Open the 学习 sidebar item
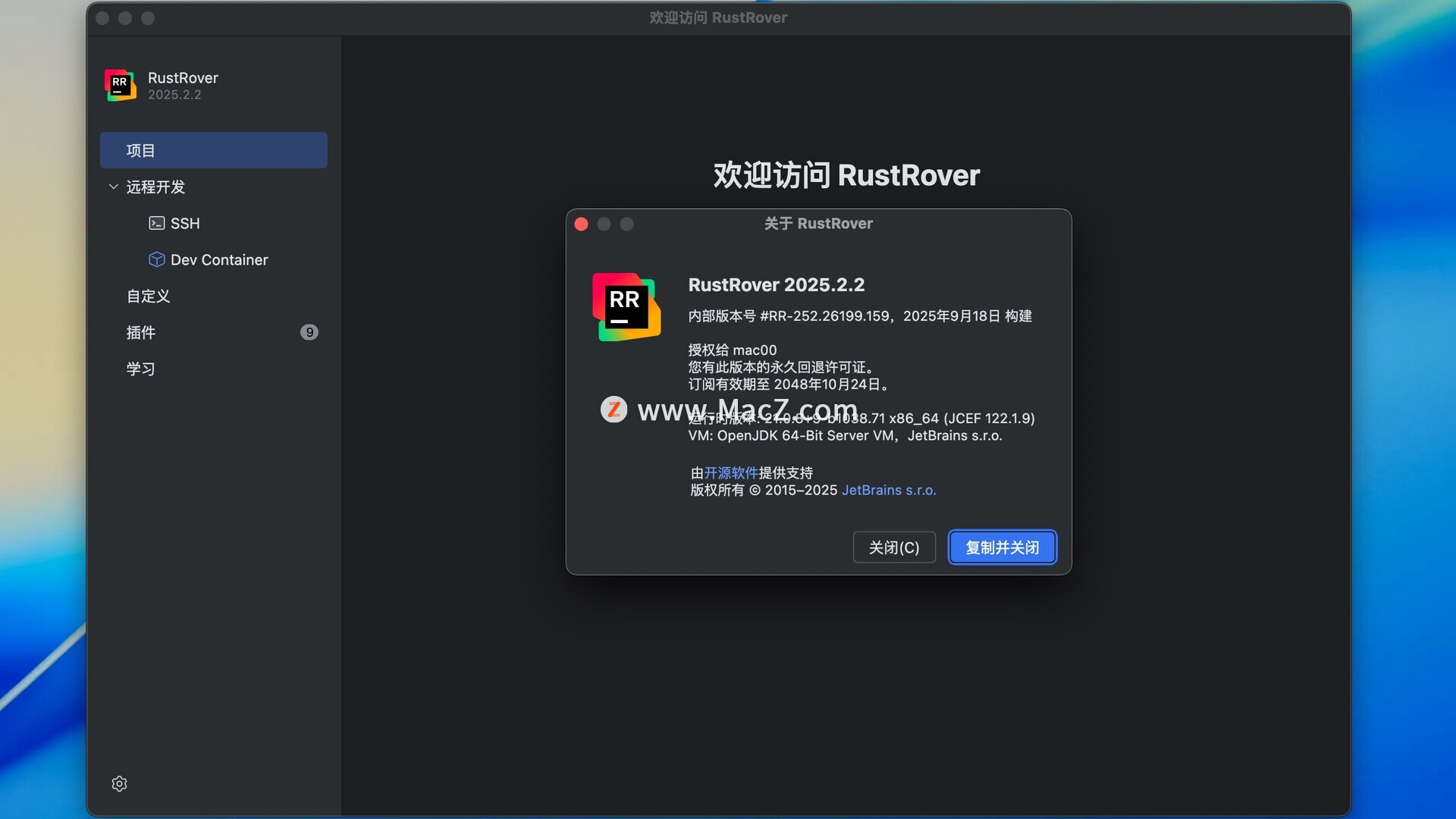 [141, 369]
